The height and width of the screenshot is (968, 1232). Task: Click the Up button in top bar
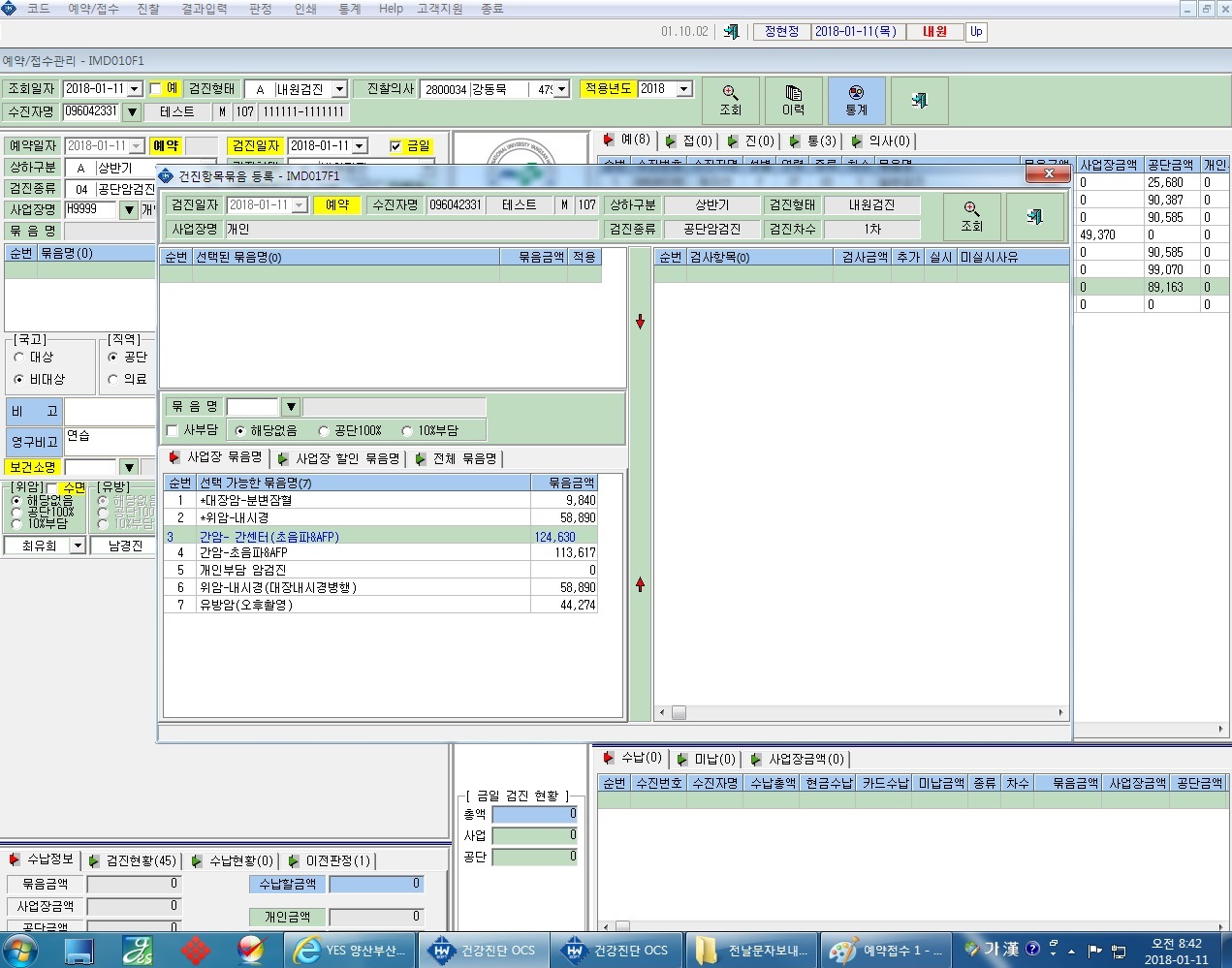point(976,32)
